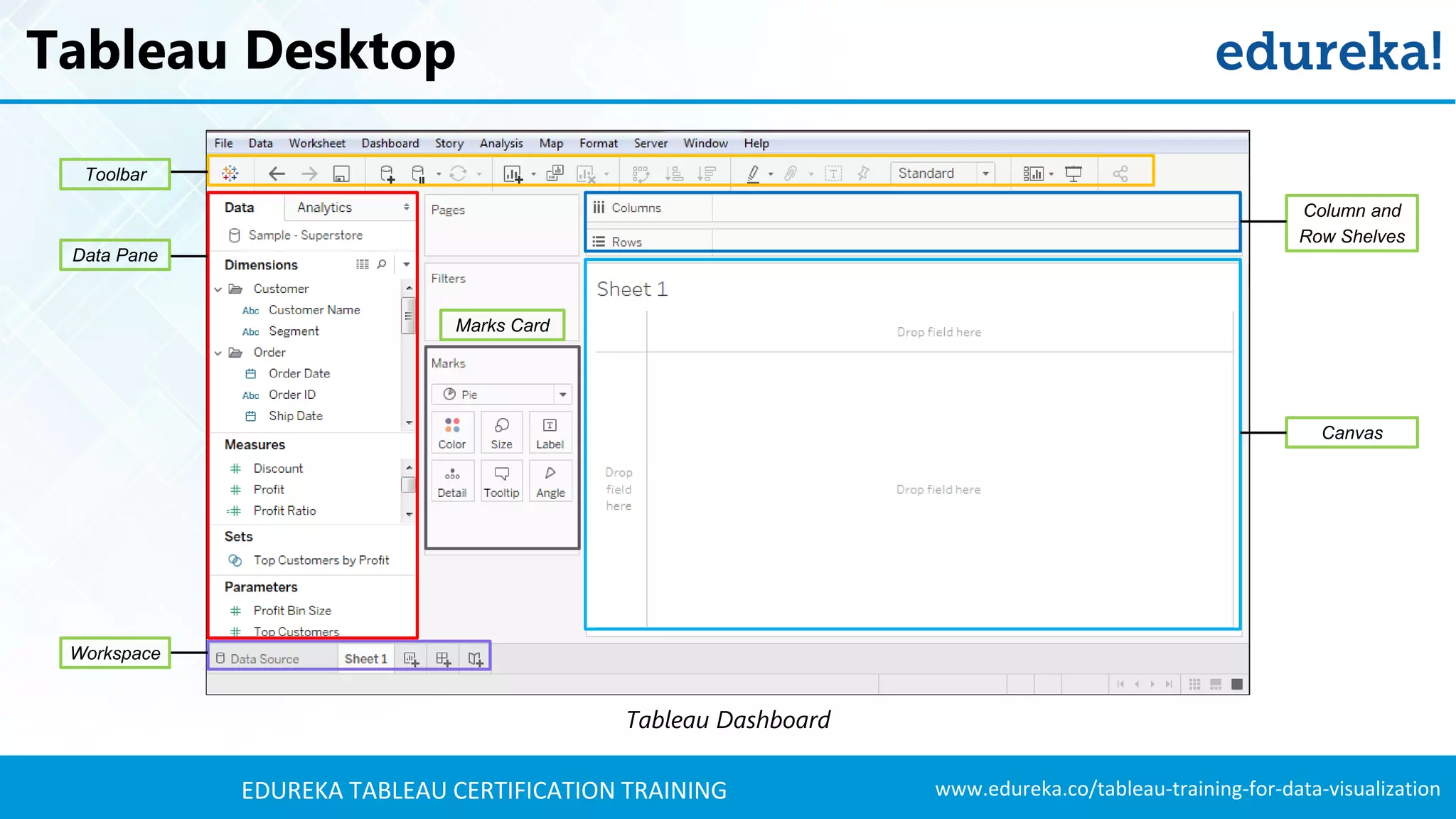Click the Save icon in toolbar
The image size is (1456, 819).
pyautogui.click(x=341, y=173)
